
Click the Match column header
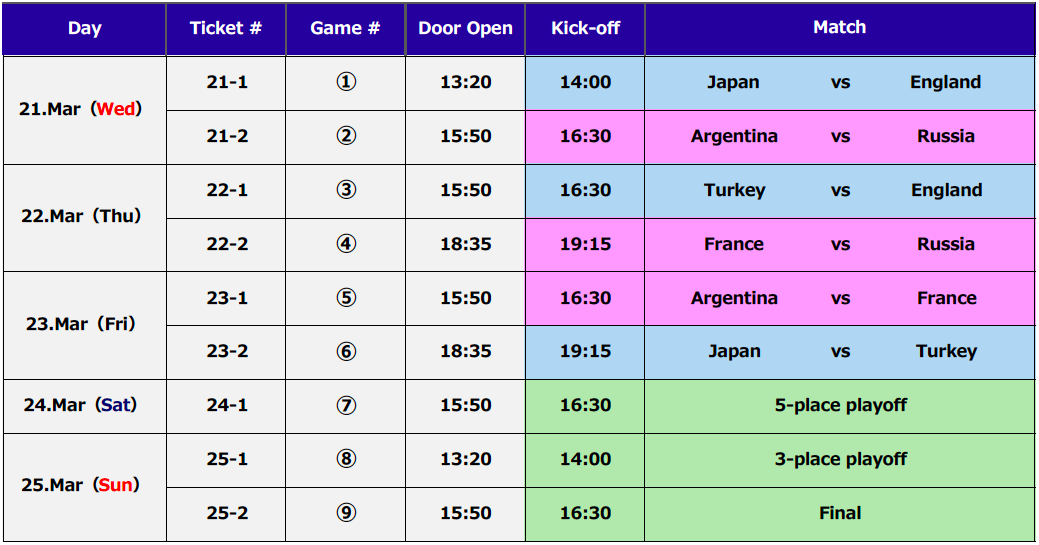(840, 29)
